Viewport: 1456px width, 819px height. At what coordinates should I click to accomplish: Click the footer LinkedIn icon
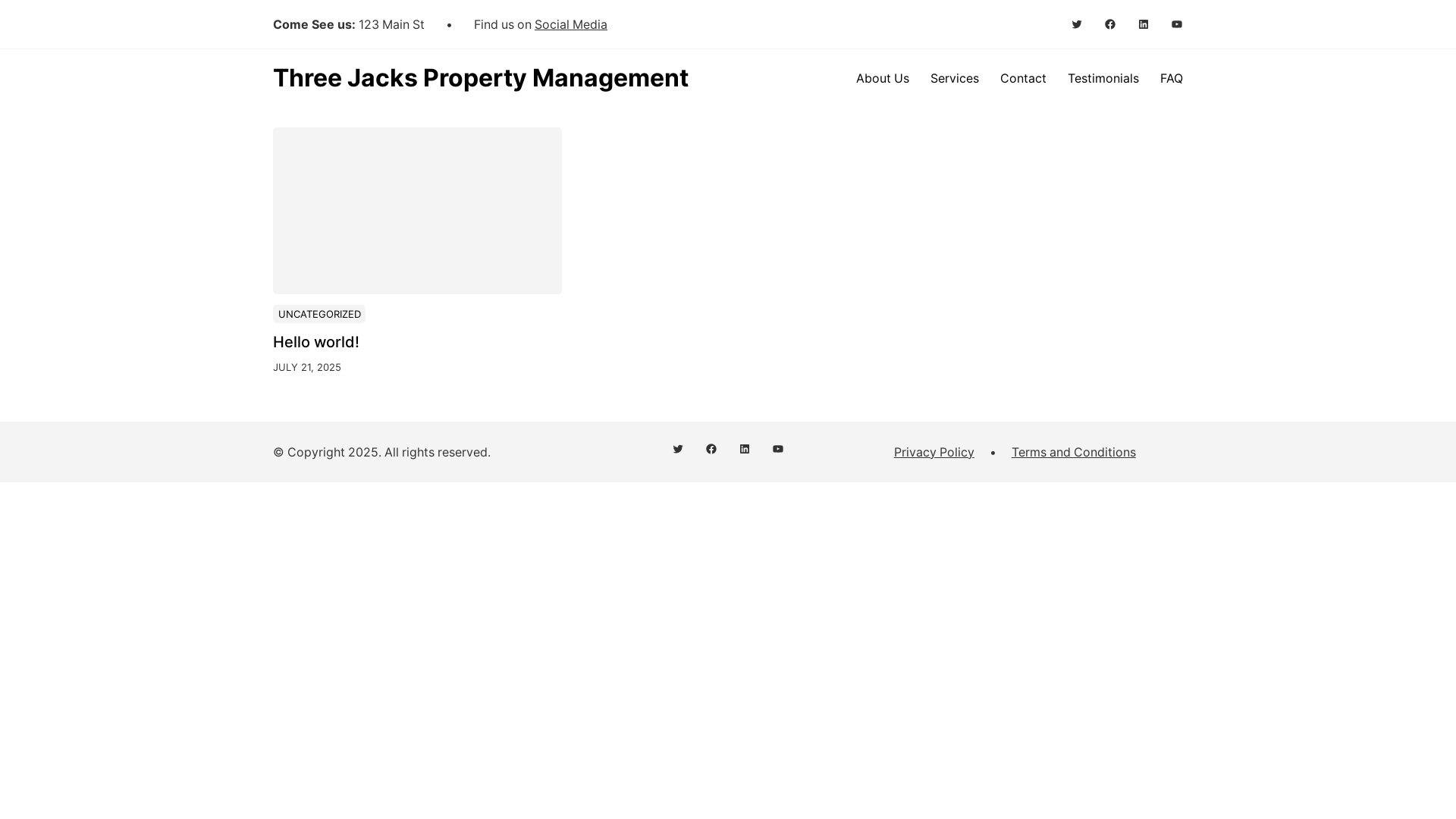[745, 449]
